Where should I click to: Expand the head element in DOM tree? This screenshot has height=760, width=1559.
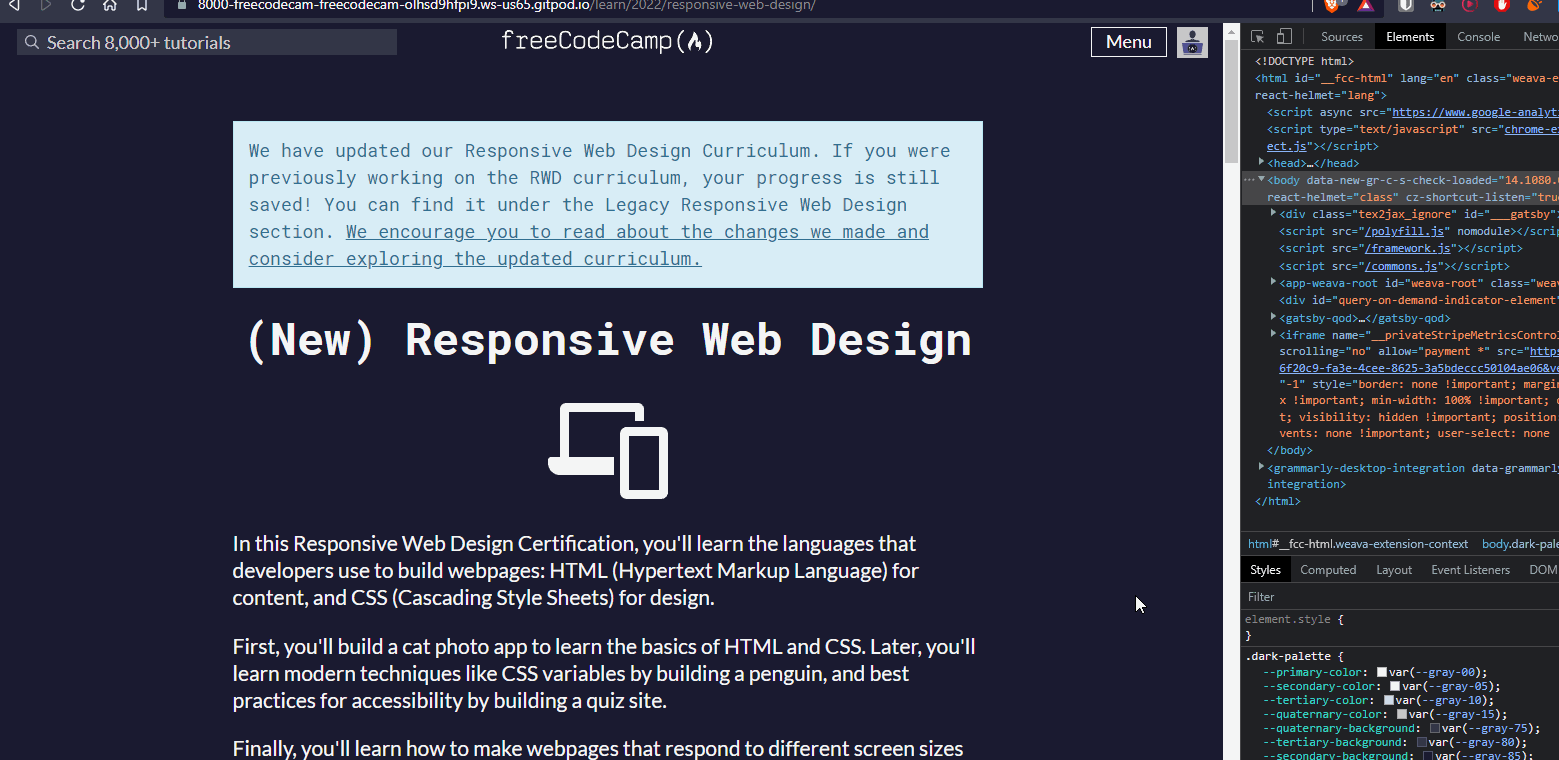[1262, 162]
